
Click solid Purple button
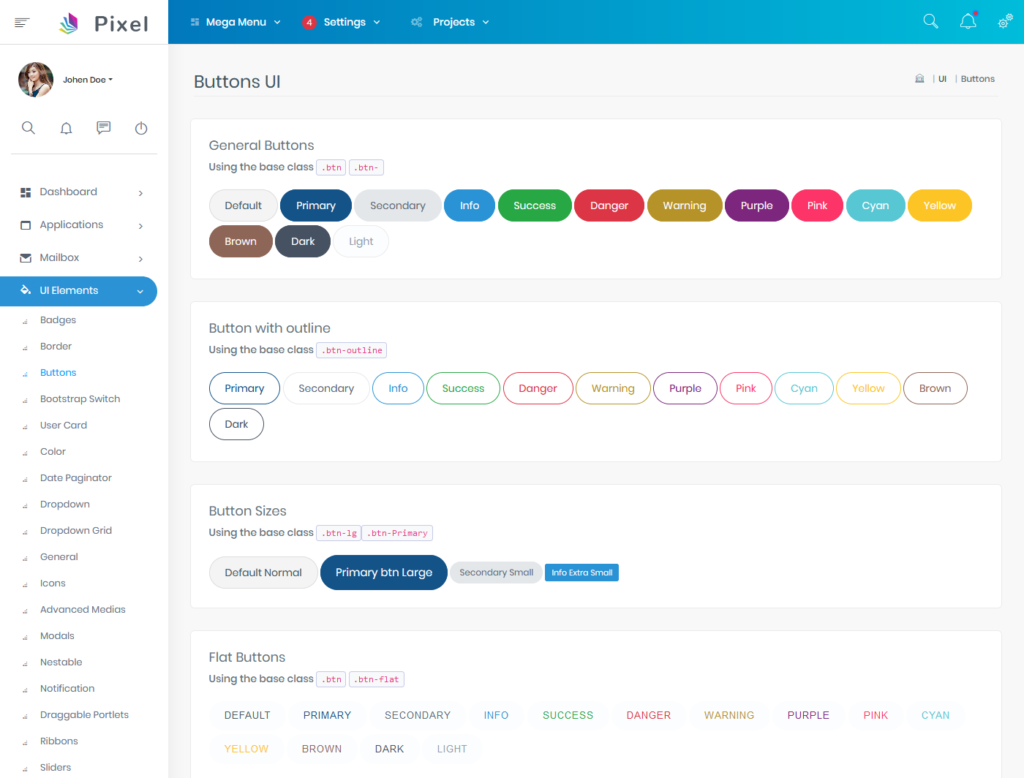(x=756, y=206)
